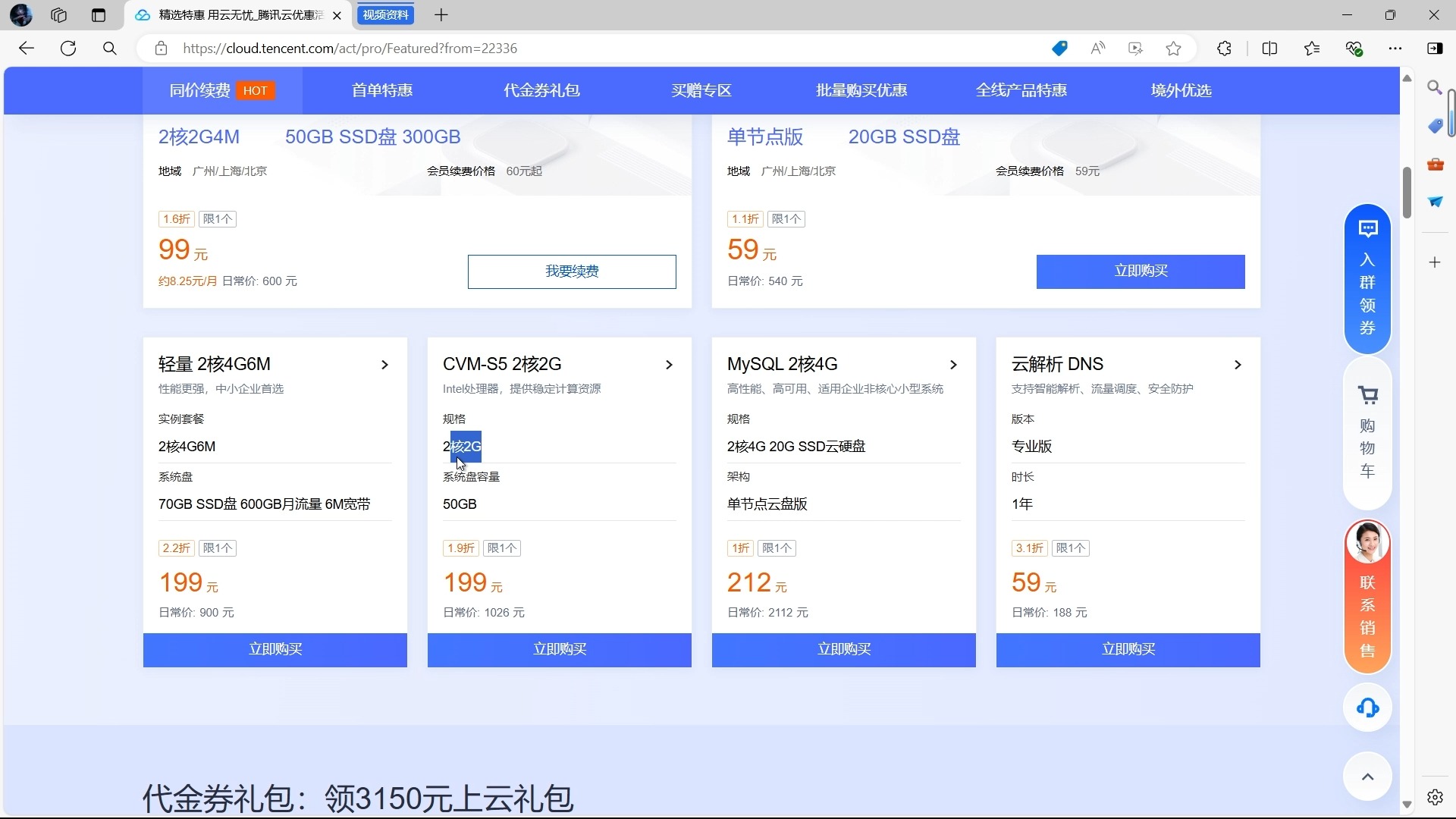Click the 1.9折 discount tag
The height and width of the screenshot is (819, 1456).
coord(461,548)
